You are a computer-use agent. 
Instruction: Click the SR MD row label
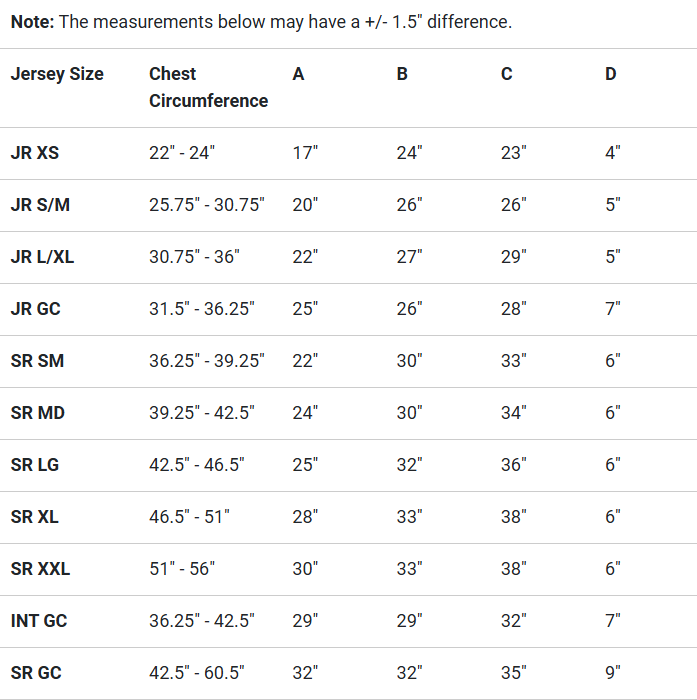pyautogui.click(x=38, y=413)
